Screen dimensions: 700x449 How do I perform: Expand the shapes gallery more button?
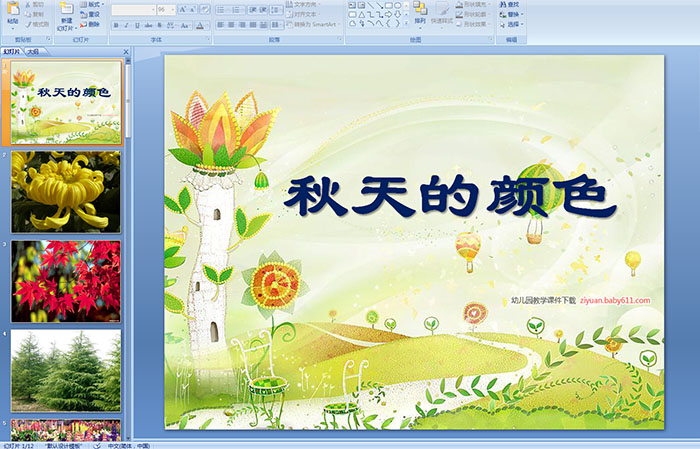(406, 23)
